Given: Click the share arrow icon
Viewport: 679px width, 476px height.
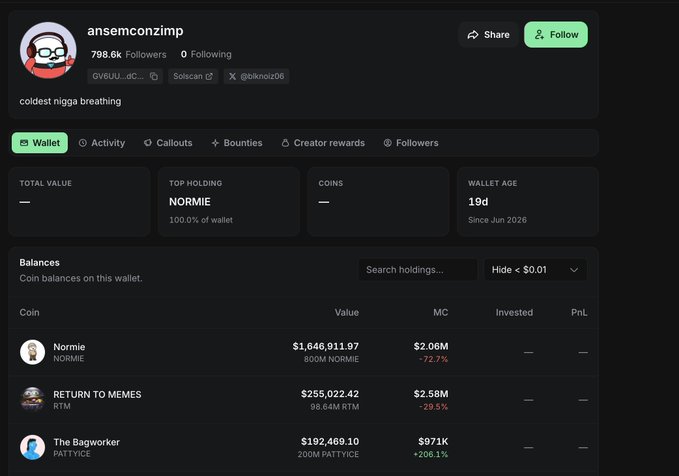Looking at the screenshot, I should coord(473,35).
